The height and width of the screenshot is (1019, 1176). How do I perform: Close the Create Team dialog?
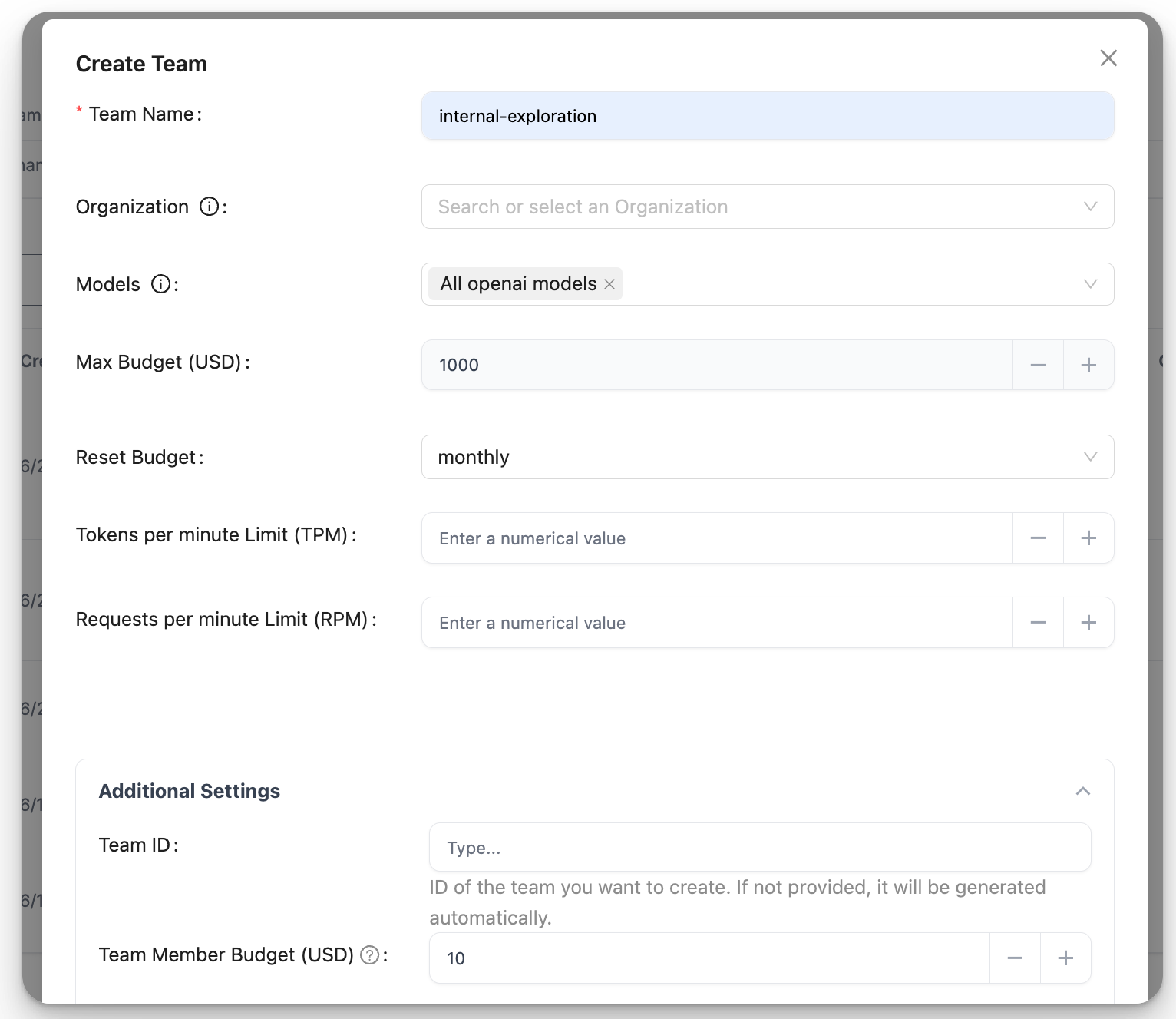pyautogui.click(x=1108, y=58)
